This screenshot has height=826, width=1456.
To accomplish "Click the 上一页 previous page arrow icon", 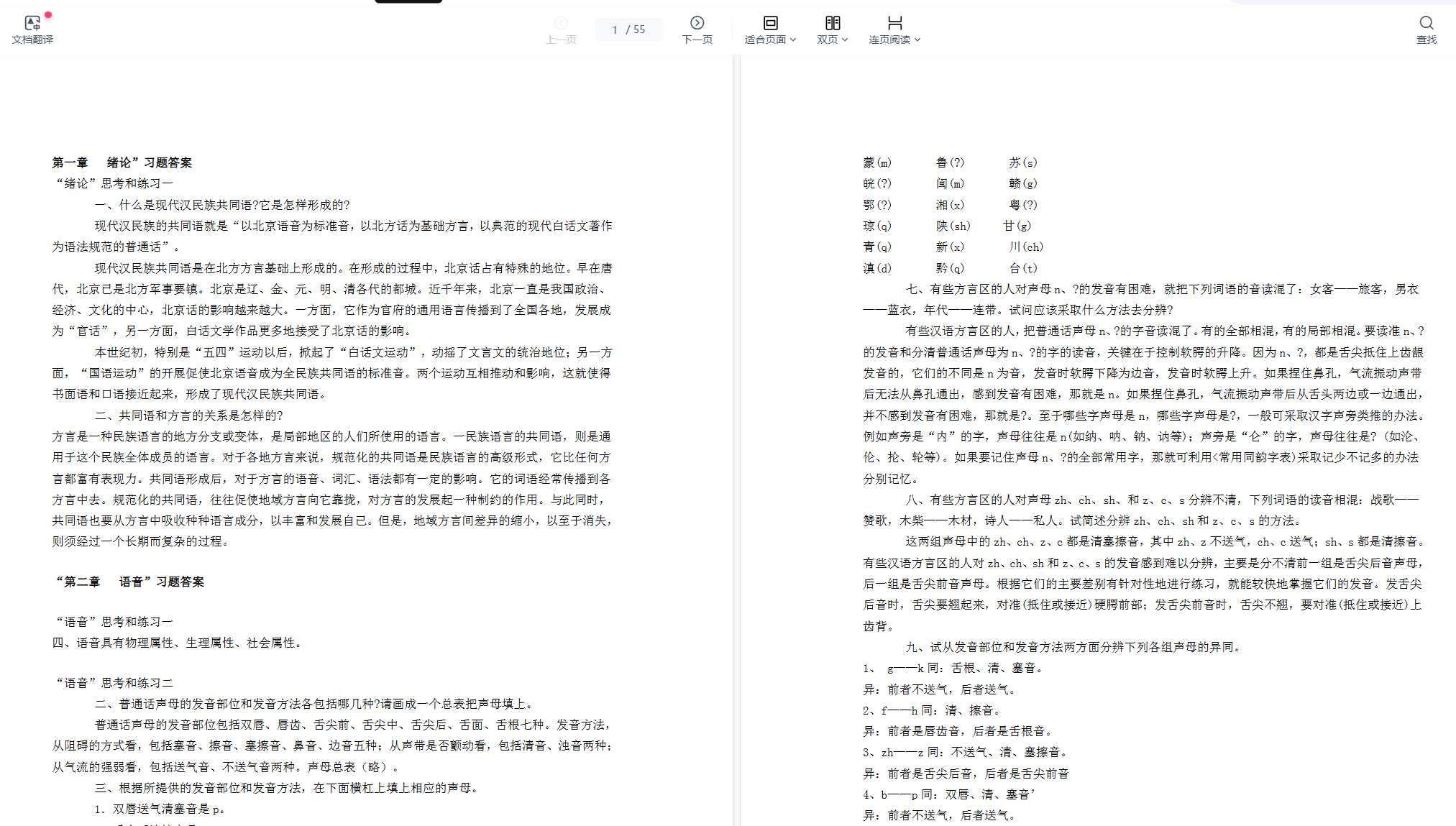I will point(561,23).
